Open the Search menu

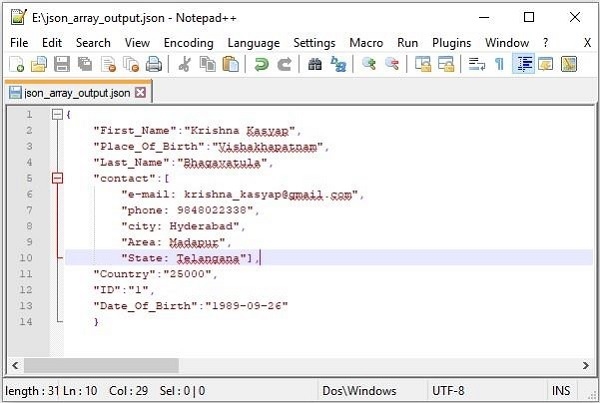[93, 42]
